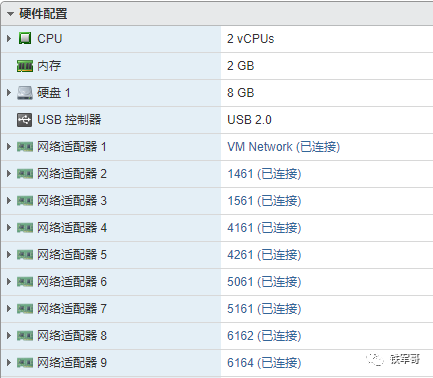The width and height of the screenshot is (433, 378).
Task: Select the 网络适配器 6 label
Action: pos(72,282)
